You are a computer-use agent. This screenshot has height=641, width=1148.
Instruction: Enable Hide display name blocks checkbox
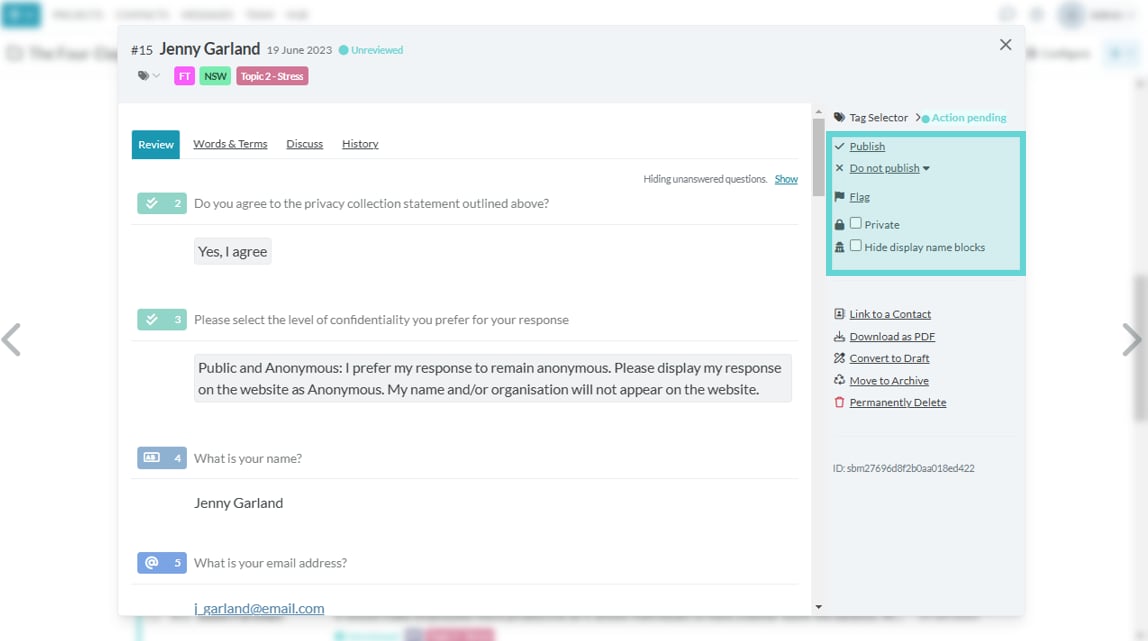coord(856,246)
